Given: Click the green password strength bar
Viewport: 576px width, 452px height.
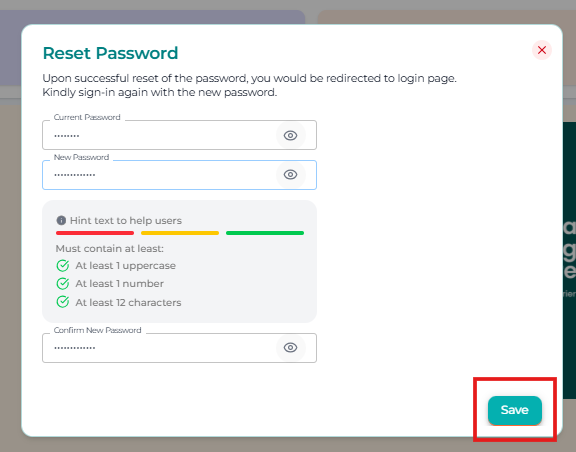Looking at the screenshot, I should click(x=265, y=233).
